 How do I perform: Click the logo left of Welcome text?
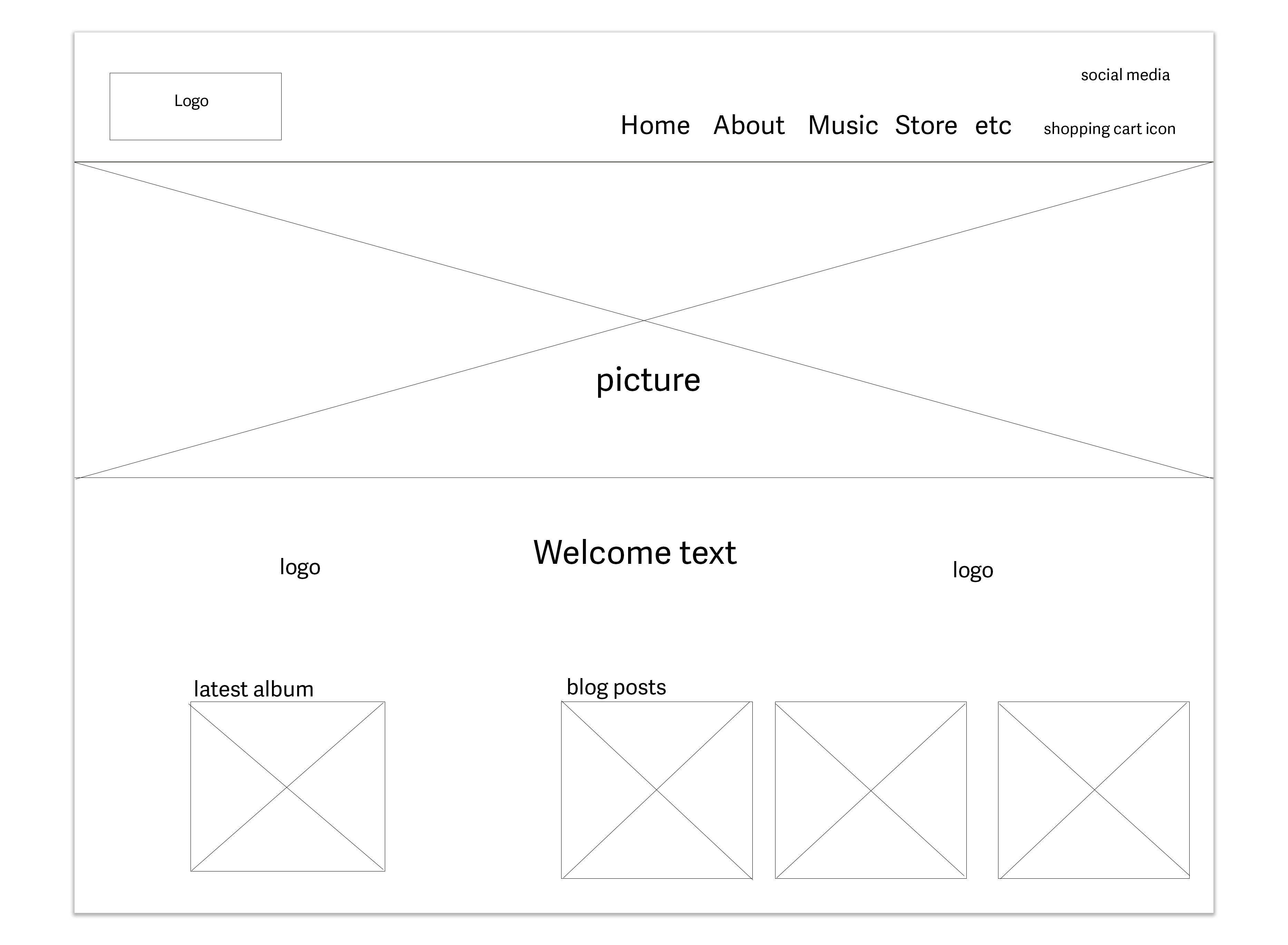click(x=300, y=567)
